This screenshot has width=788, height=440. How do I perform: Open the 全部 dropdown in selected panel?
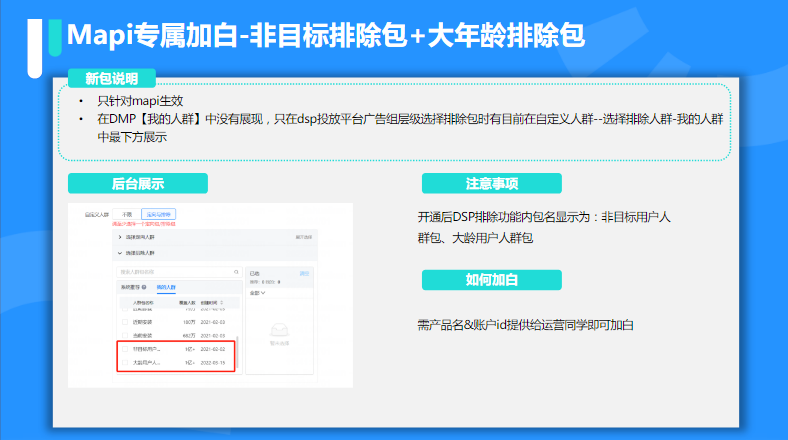pyautogui.click(x=255, y=294)
